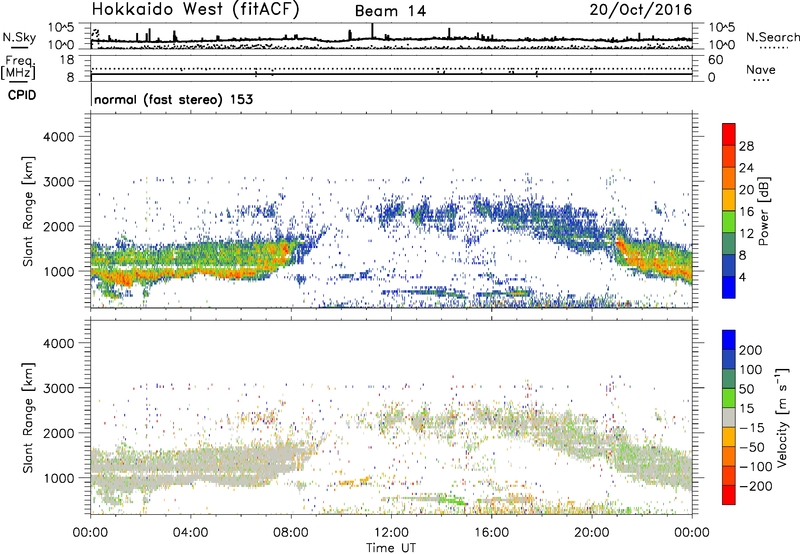Pick the red bottom segment of Velocity color bar
This screenshot has width=800, height=554.
coord(729,495)
